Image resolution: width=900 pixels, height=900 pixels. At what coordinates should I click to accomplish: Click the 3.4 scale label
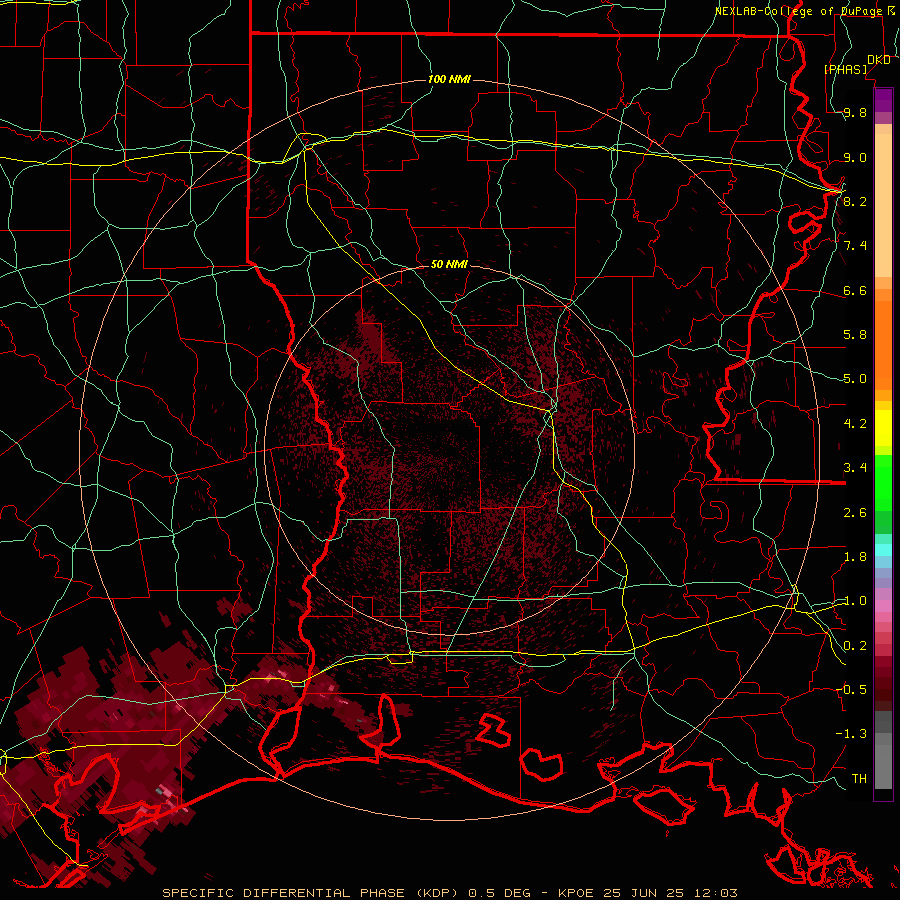(x=855, y=468)
